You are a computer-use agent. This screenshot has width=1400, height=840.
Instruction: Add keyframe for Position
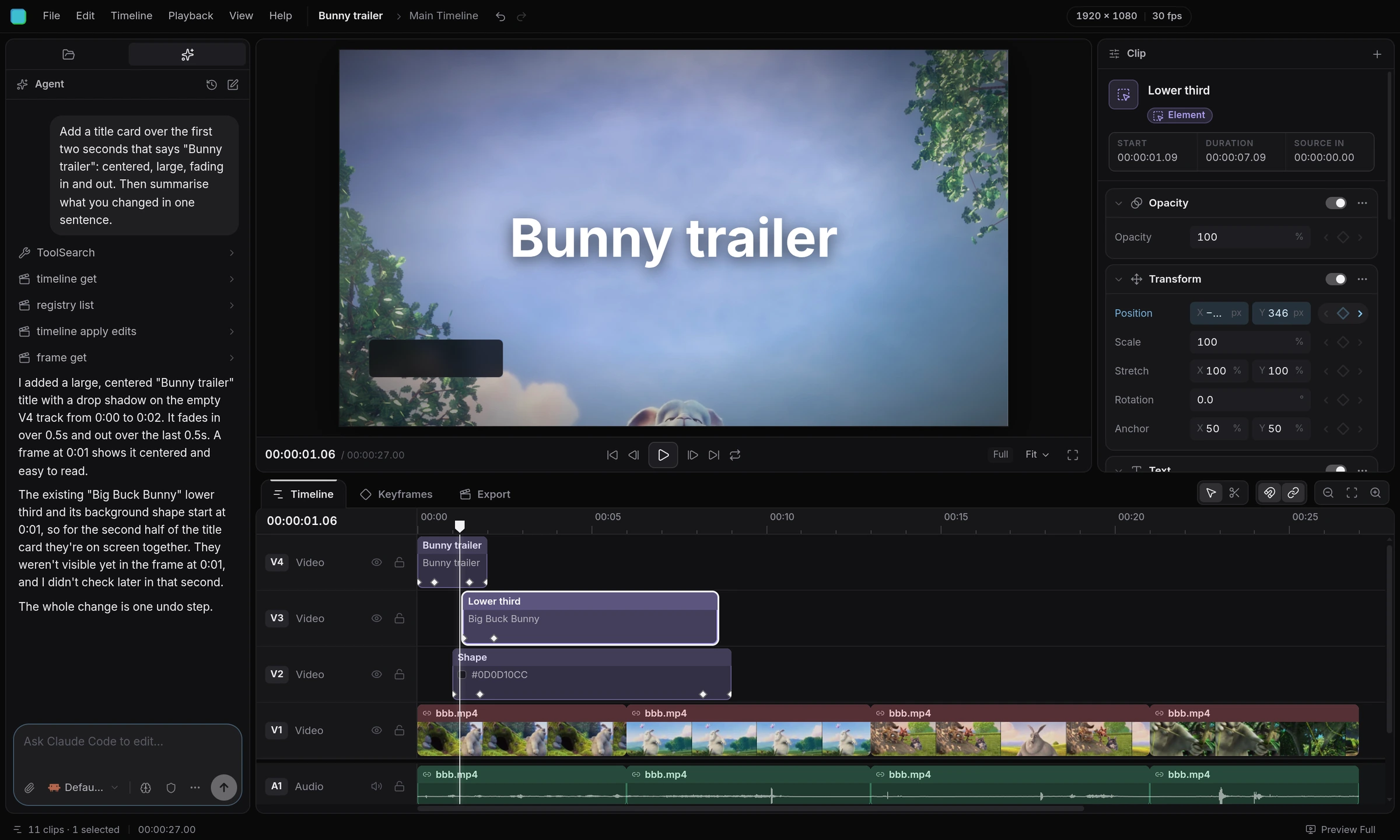[1343, 313]
